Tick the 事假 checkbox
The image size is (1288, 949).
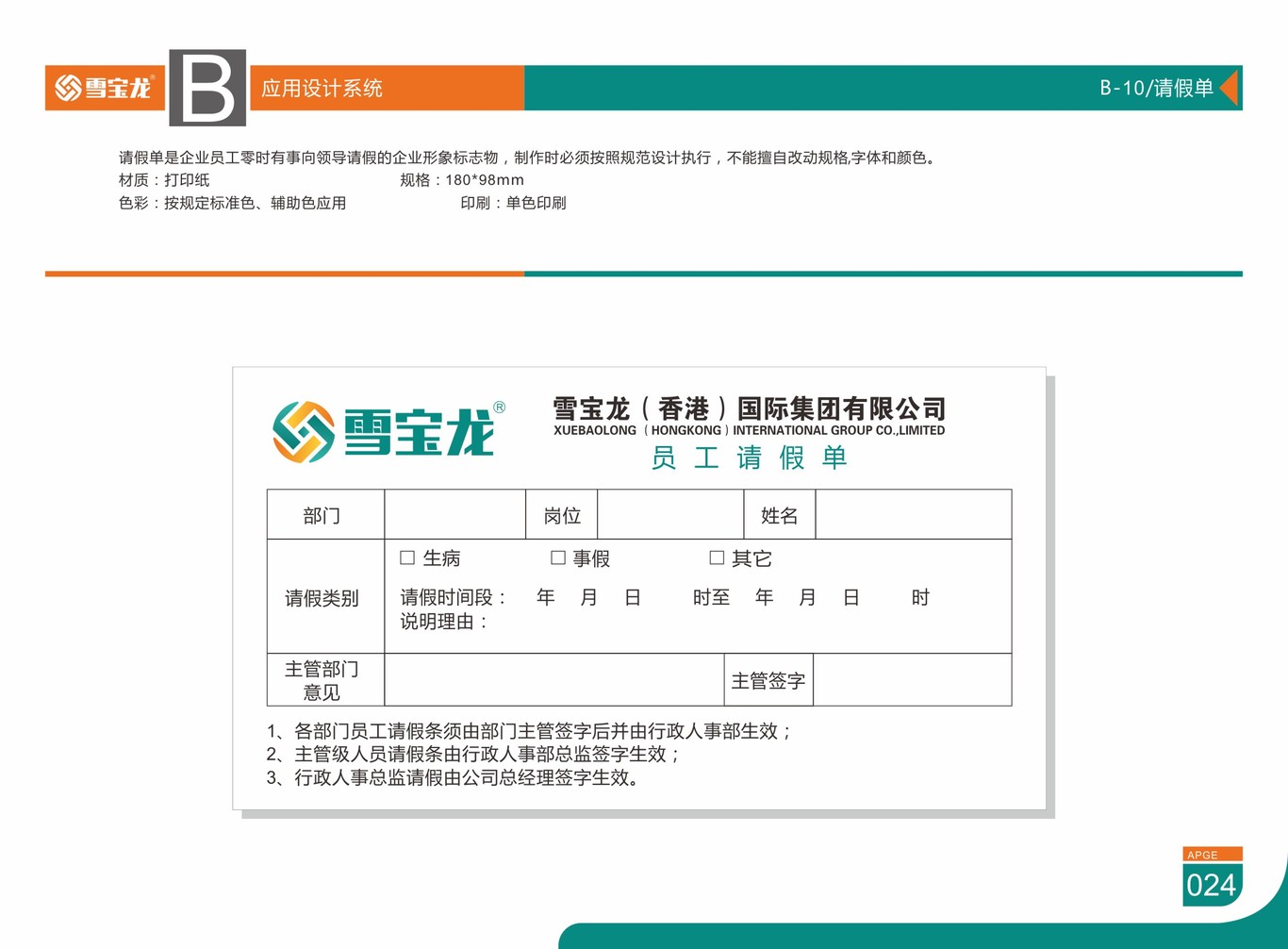[x=558, y=558]
